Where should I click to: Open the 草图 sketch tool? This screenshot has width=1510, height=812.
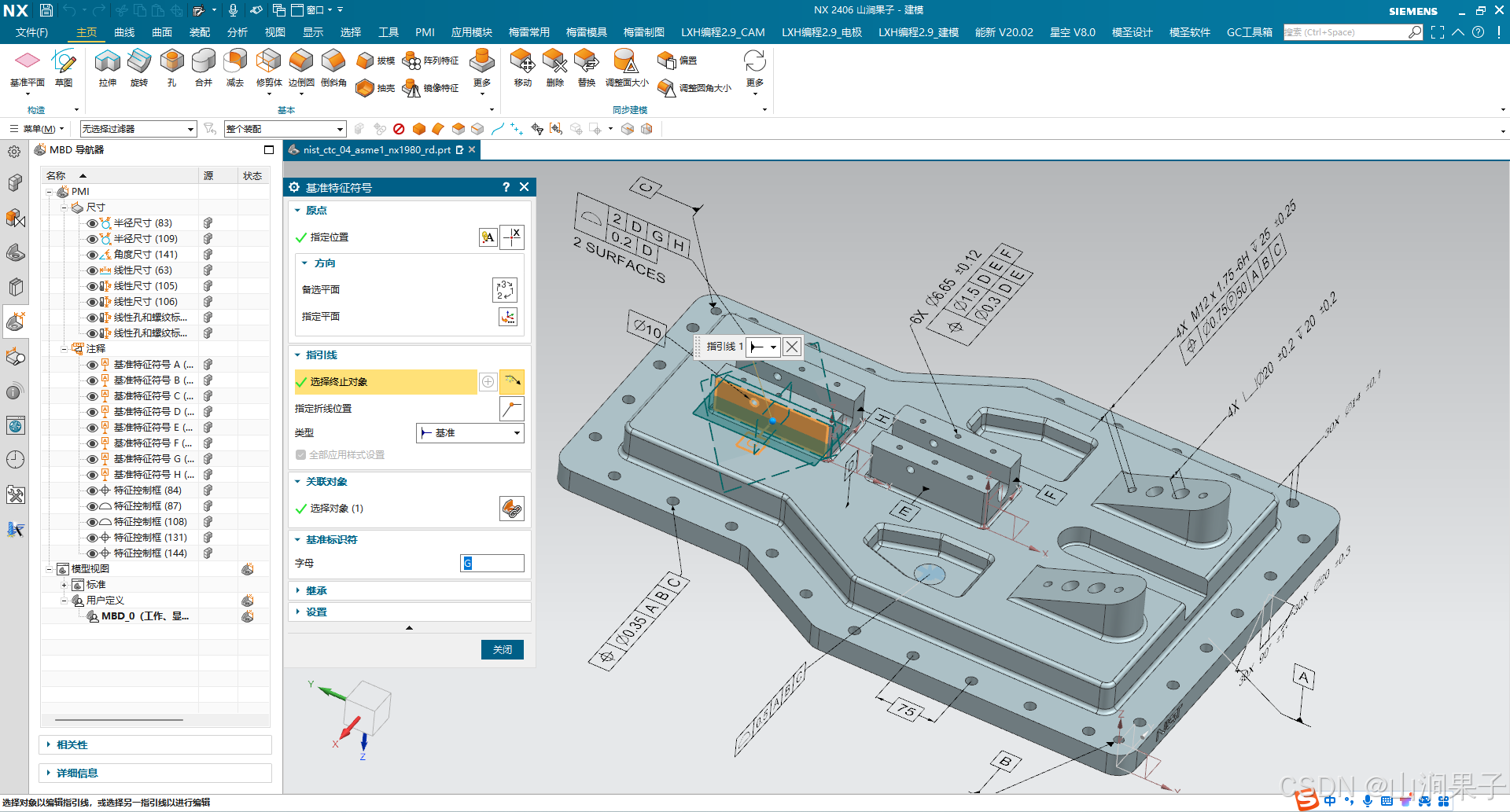[64, 68]
